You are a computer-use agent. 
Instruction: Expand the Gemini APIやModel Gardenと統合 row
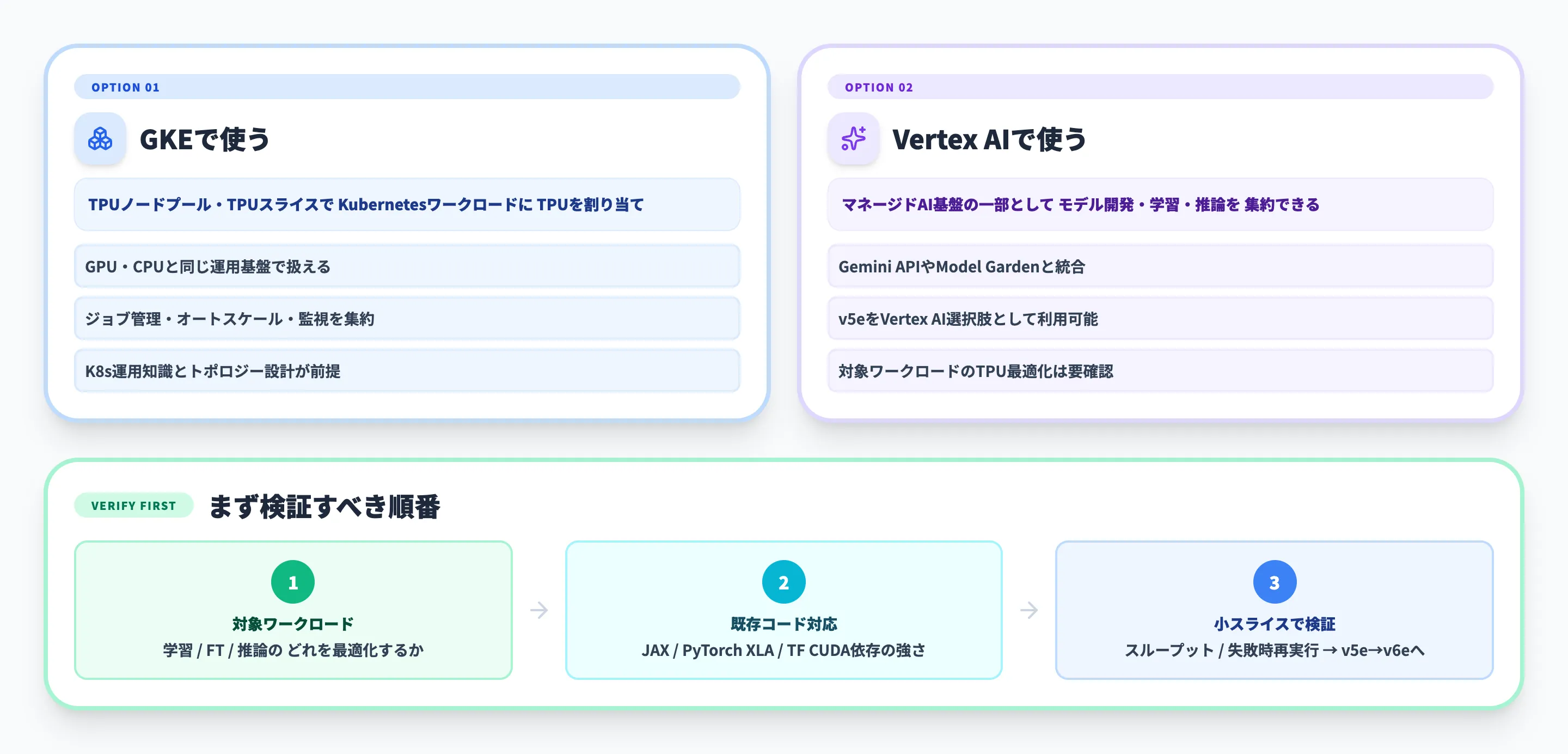(1160, 266)
